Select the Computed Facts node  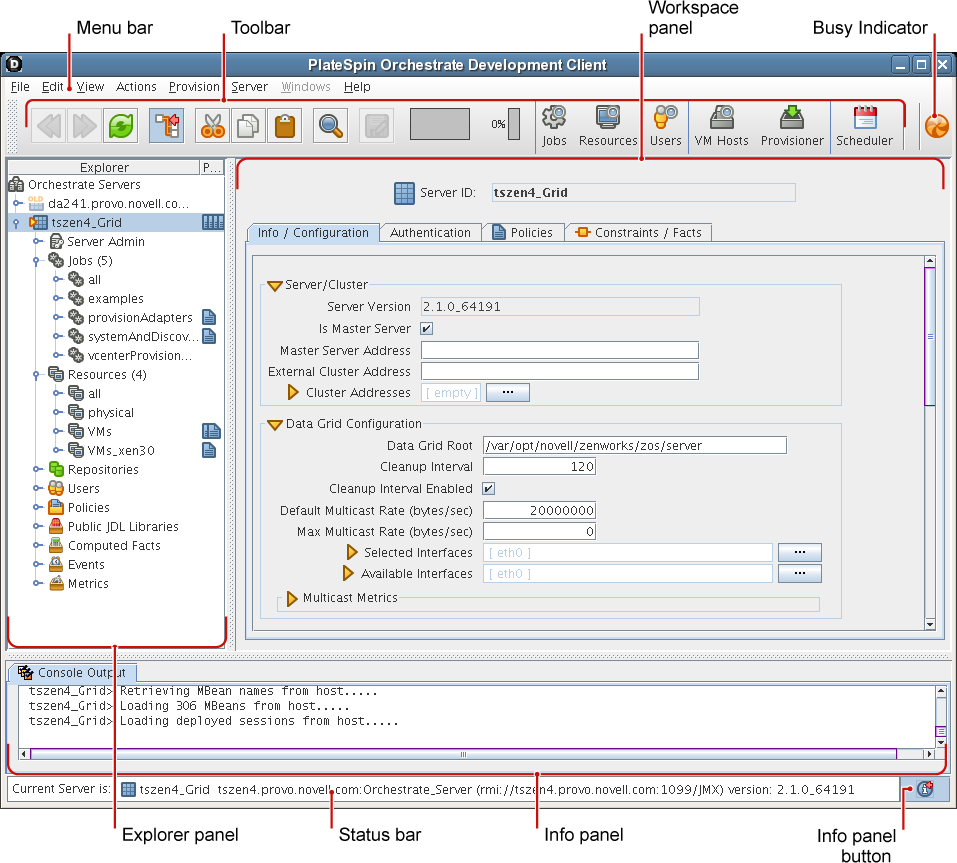pos(105,545)
